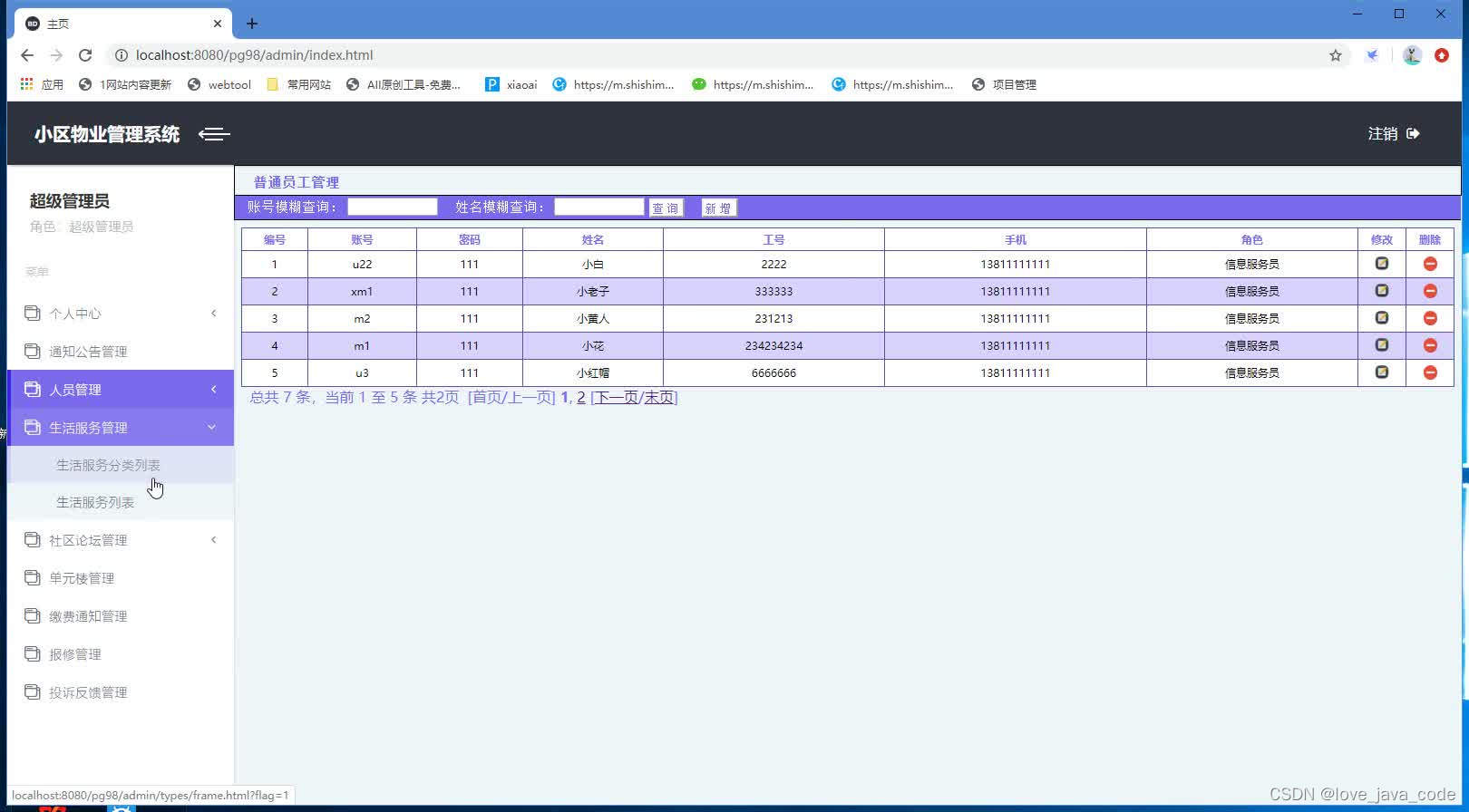The image size is (1469, 812).
Task: Open a new browser tab
Action: (252, 24)
